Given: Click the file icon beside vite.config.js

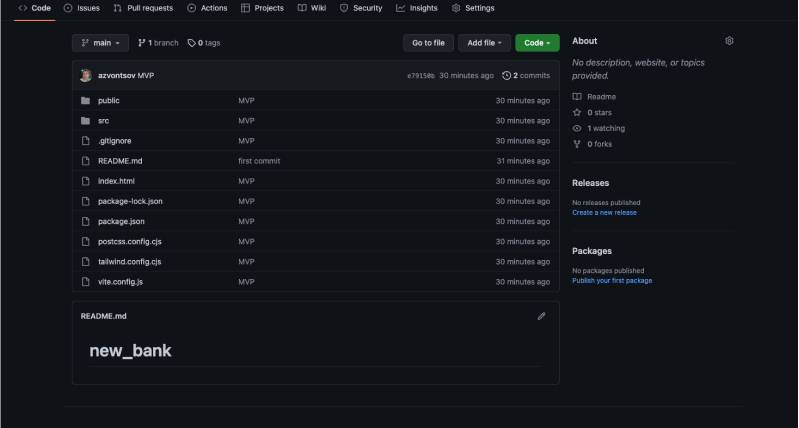Looking at the screenshot, I should click(86, 282).
